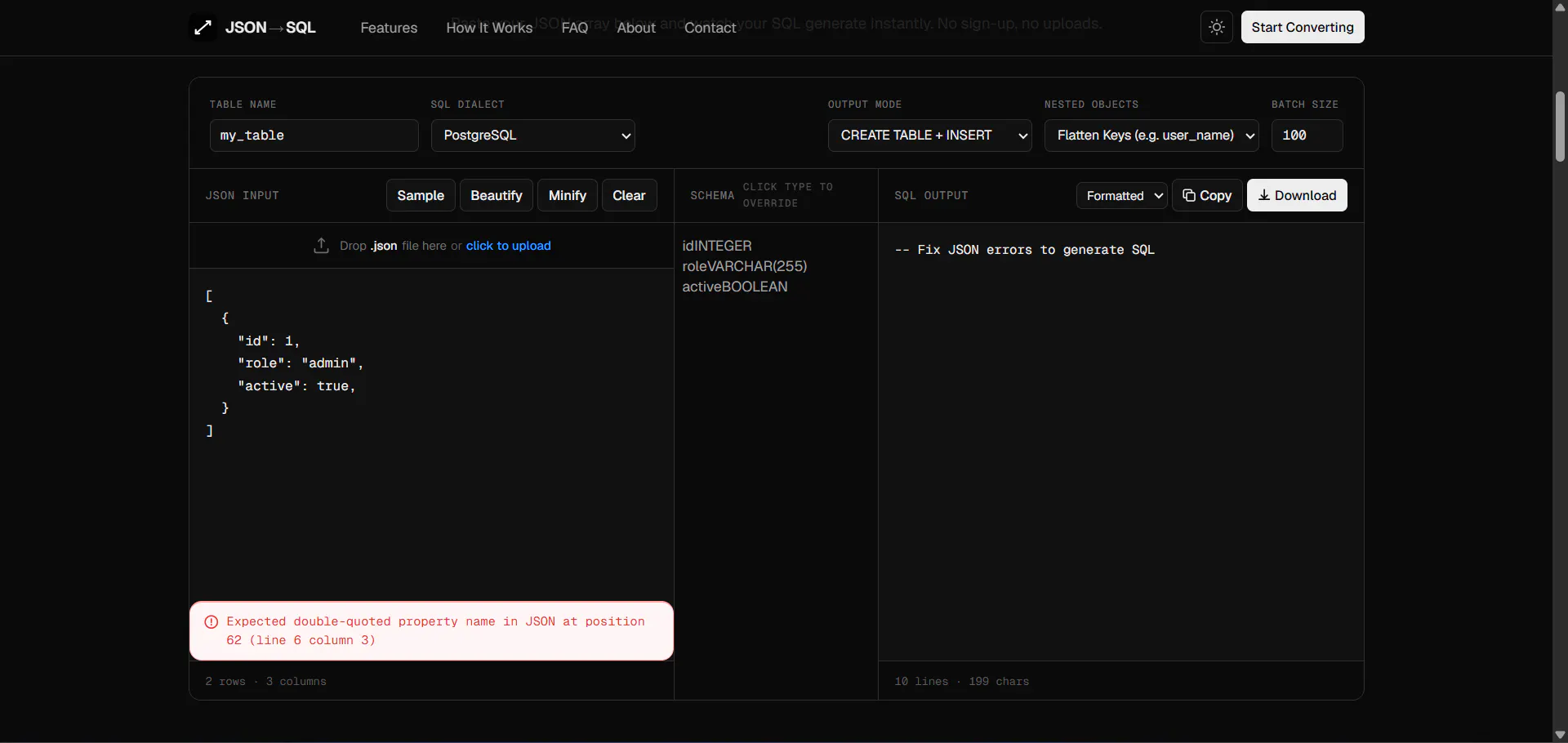The width and height of the screenshot is (1568, 743).
Task: Click the "active": true line in JSON
Action: (x=296, y=386)
